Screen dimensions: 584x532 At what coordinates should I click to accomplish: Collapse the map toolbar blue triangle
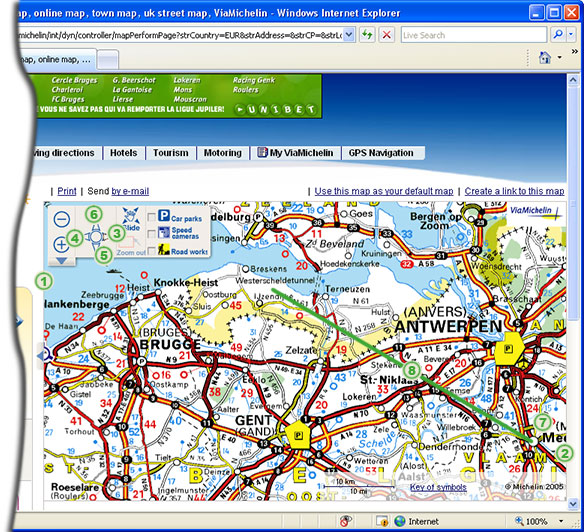pyautogui.click(x=61, y=261)
